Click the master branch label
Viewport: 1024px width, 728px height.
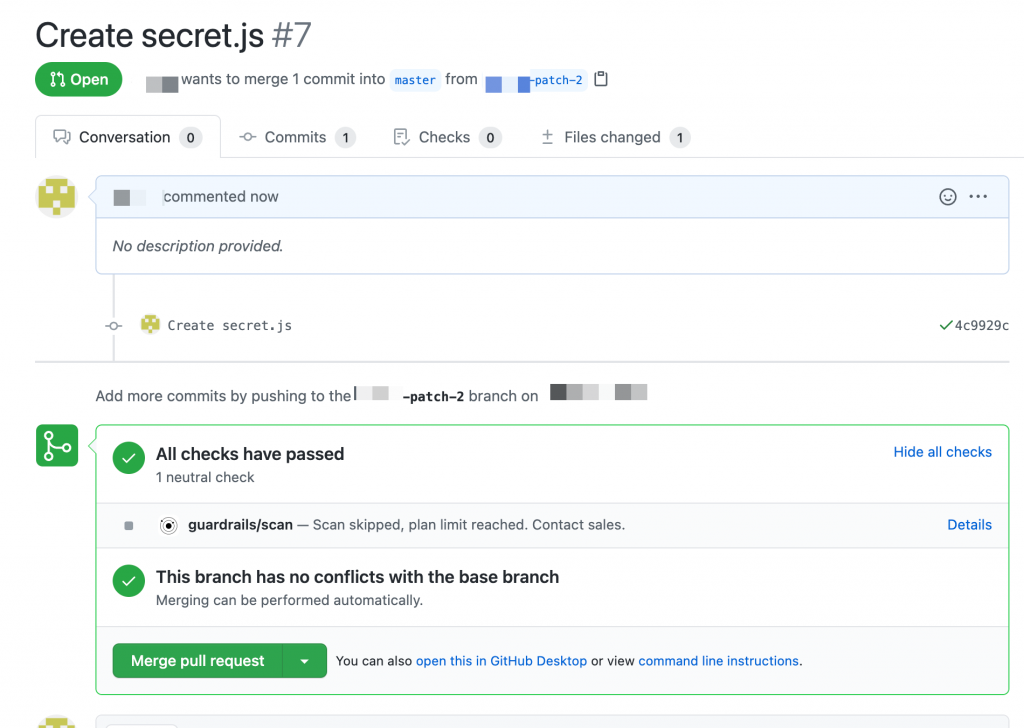[x=415, y=80]
